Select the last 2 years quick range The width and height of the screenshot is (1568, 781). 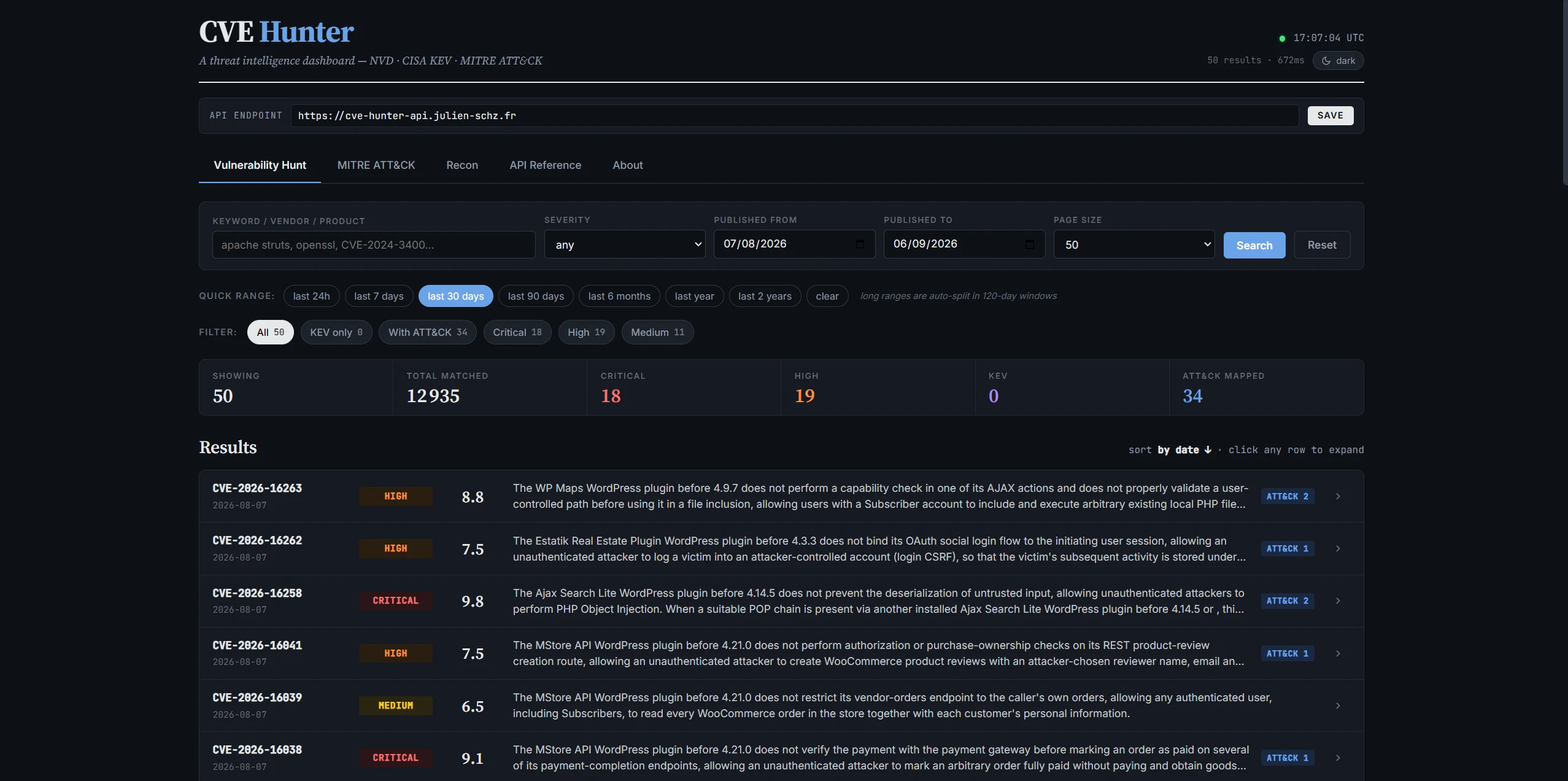click(x=765, y=296)
